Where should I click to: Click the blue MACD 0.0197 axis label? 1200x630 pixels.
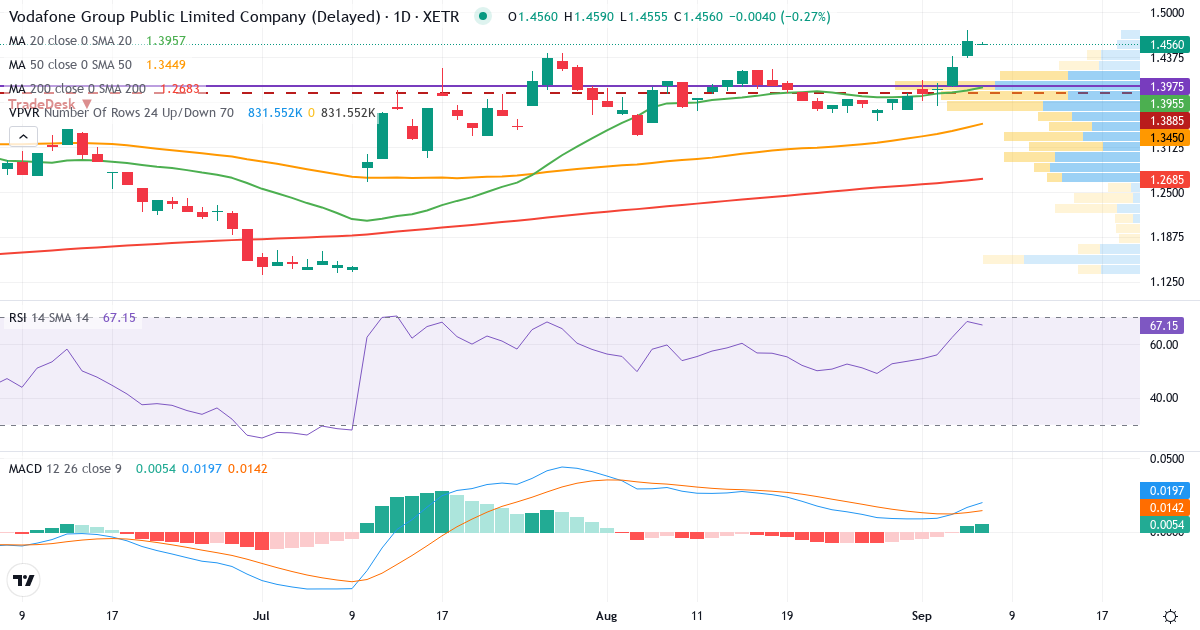tap(1167, 491)
